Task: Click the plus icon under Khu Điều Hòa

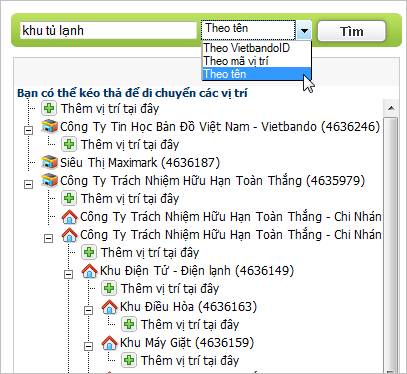Action: click(129, 324)
